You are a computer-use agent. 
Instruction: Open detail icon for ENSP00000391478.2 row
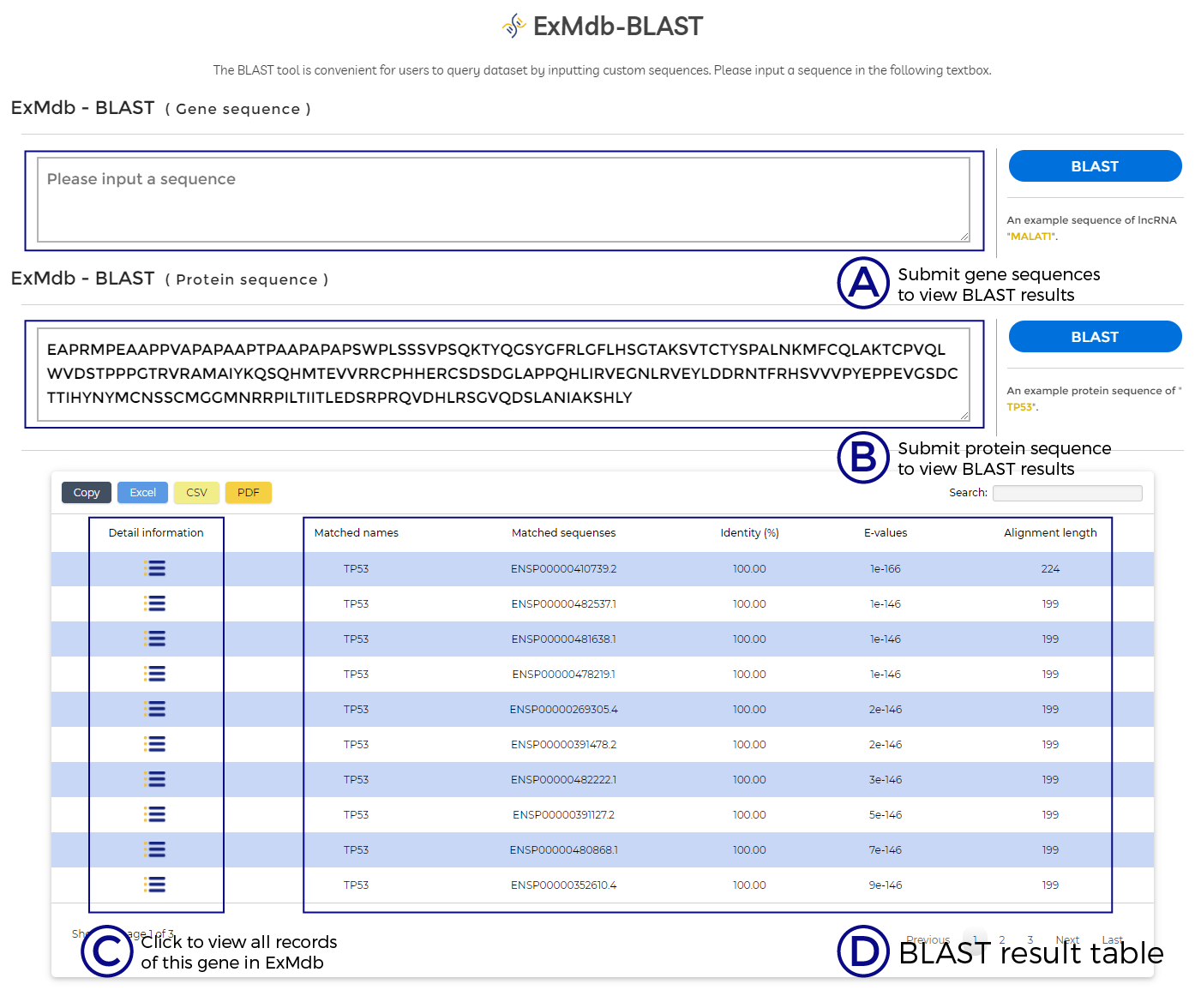tap(155, 744)
